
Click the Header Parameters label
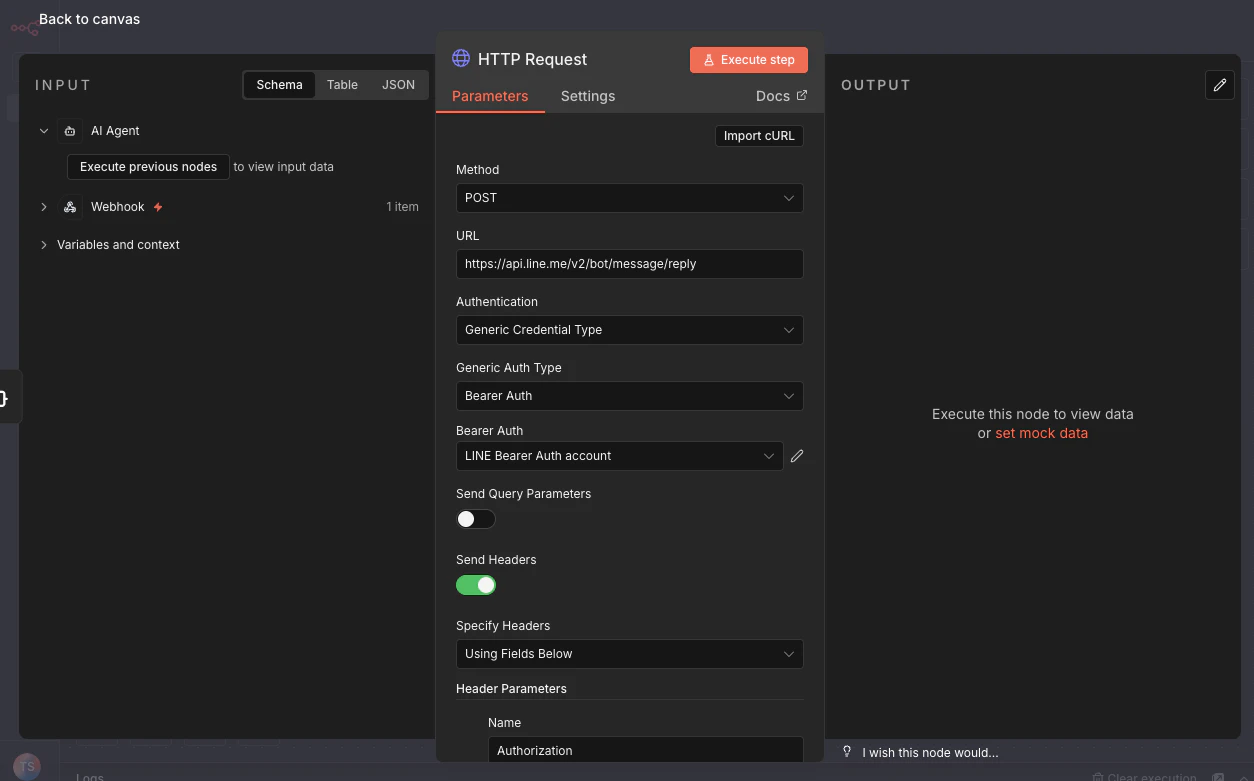click(x=511, y=689)
